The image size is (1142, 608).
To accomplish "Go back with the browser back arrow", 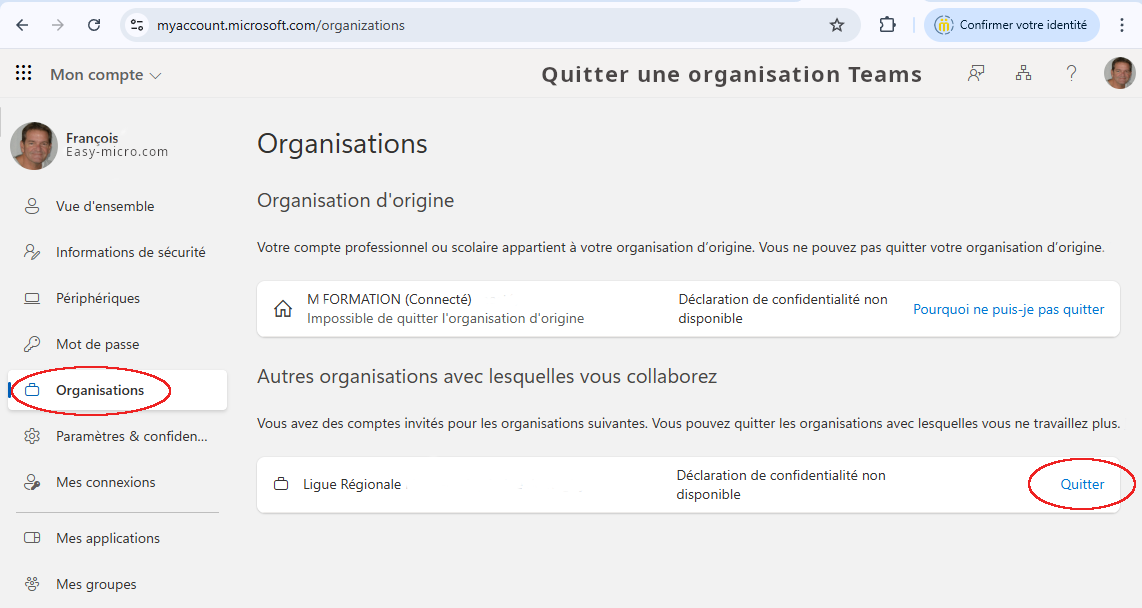I will click(x=23, y=25).
